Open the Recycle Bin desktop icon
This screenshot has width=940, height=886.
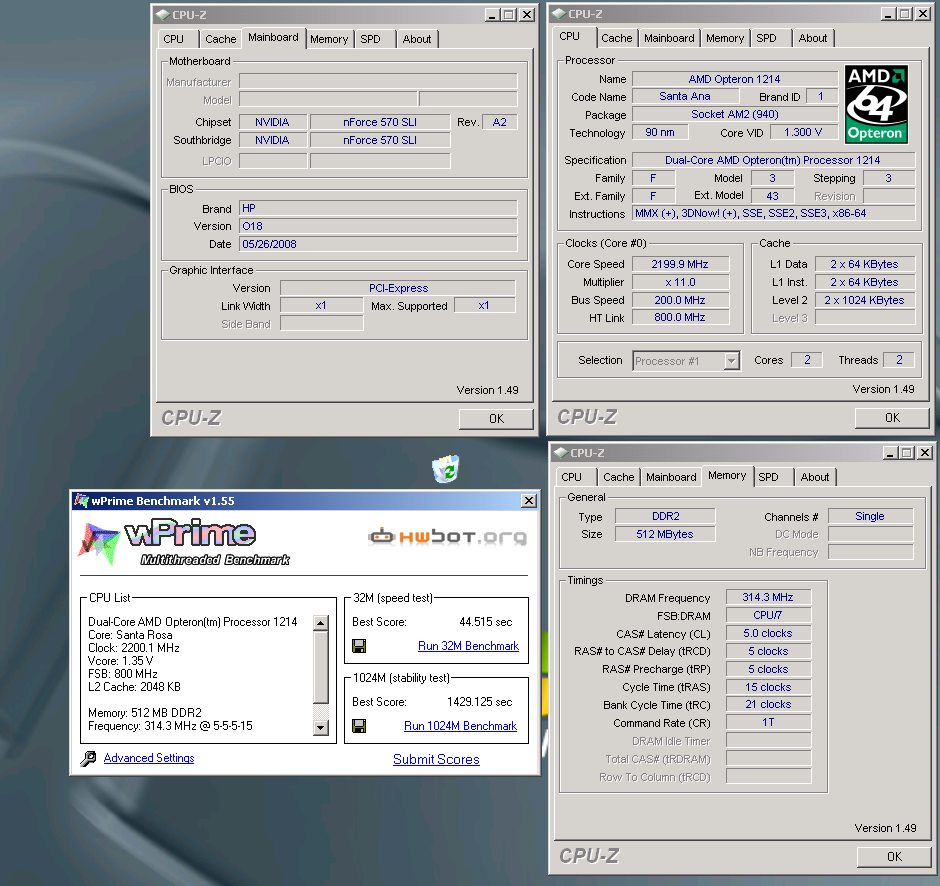tap(445, 469)
